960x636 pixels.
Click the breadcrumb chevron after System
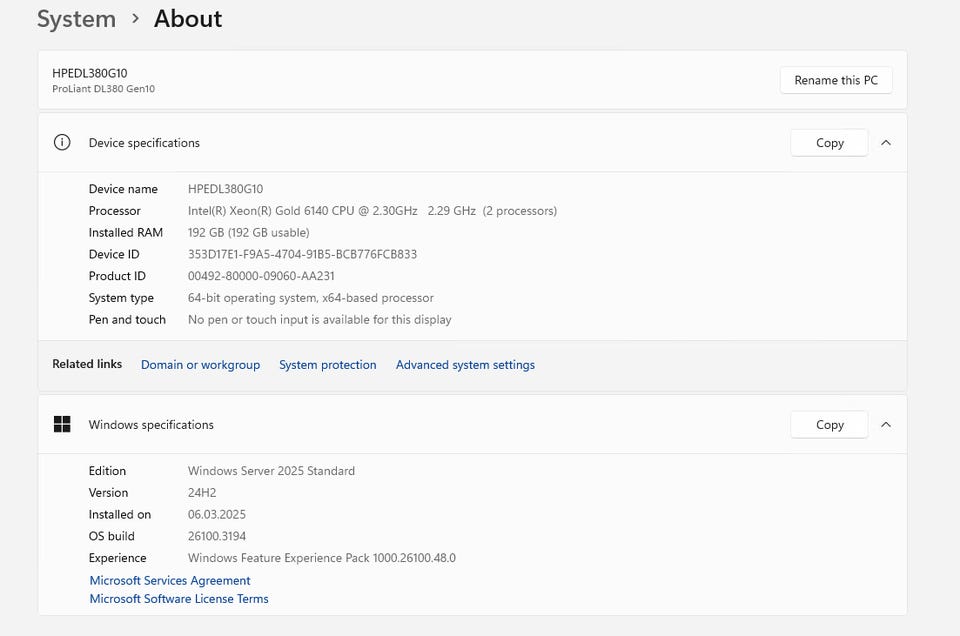(x=135, y=19)
